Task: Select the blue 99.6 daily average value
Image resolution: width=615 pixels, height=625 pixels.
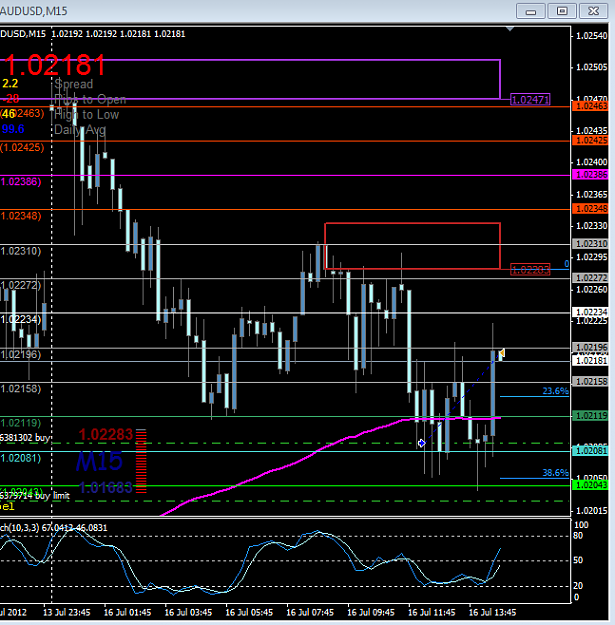Action: [13, 129]
